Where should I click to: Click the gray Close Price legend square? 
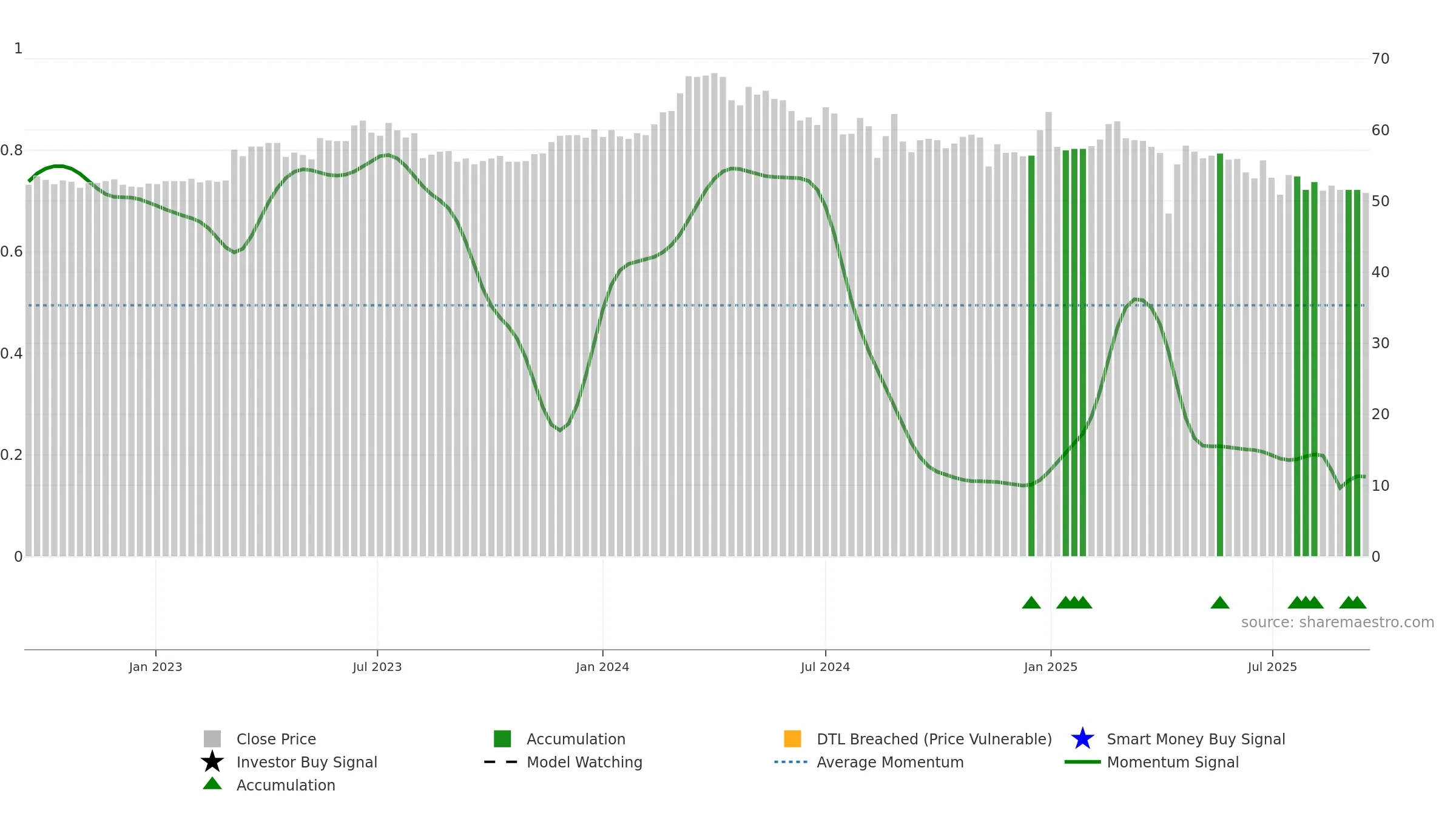coord(212,739)
